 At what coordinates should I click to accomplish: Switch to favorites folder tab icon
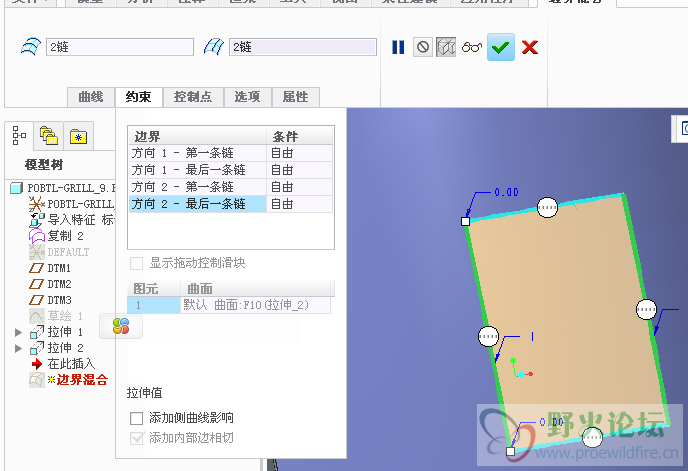pos(79,136)
